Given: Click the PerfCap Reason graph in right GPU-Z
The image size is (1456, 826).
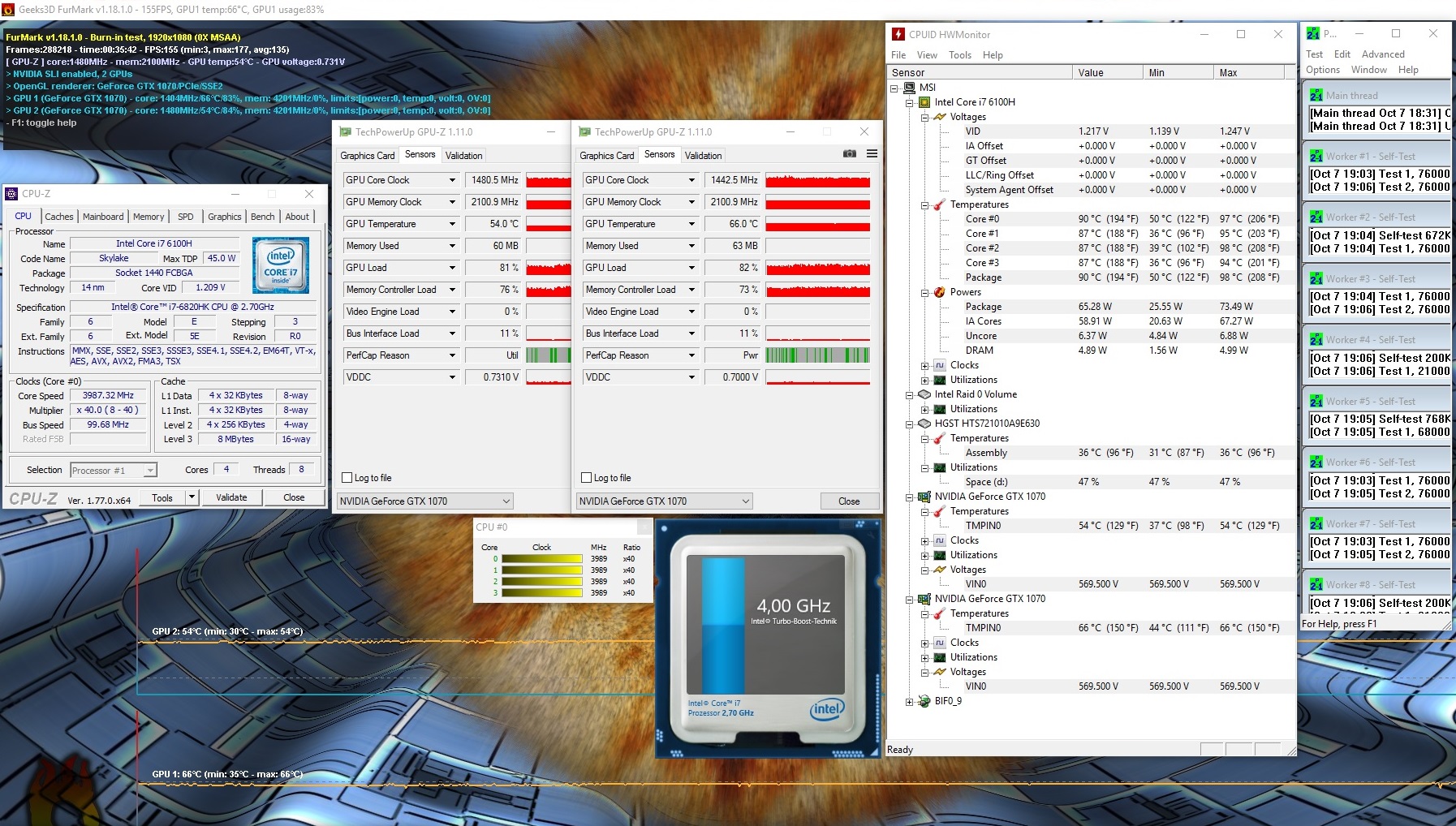Looking at the screenshot, I should coord(818,355).
